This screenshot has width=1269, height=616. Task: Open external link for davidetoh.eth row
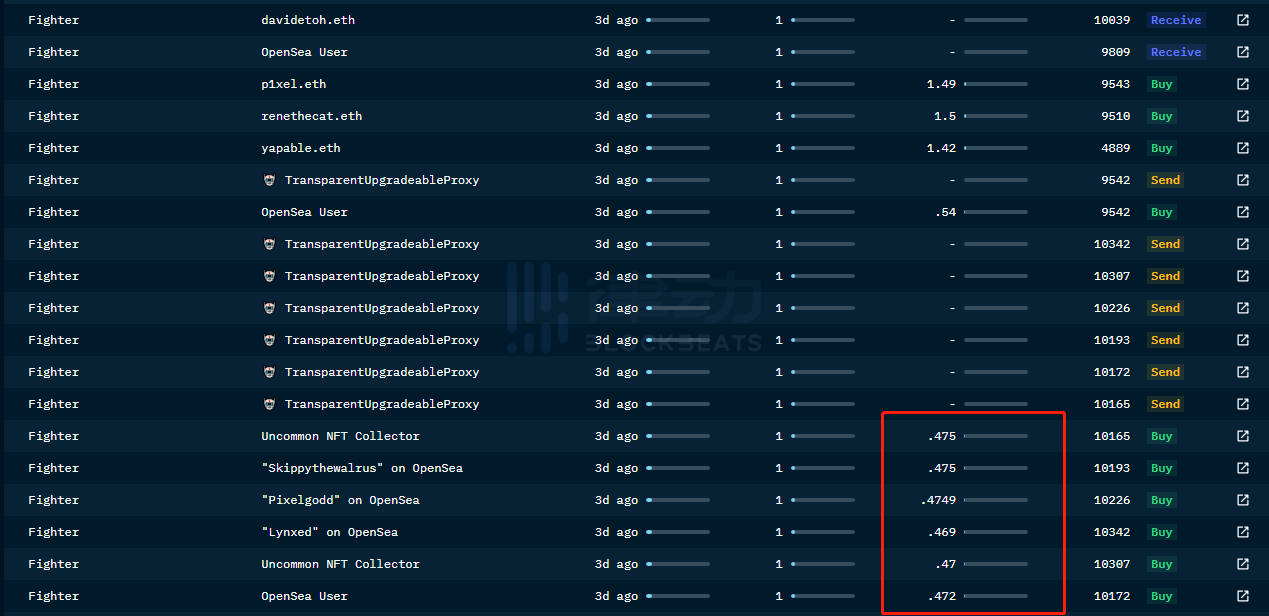1243,20
